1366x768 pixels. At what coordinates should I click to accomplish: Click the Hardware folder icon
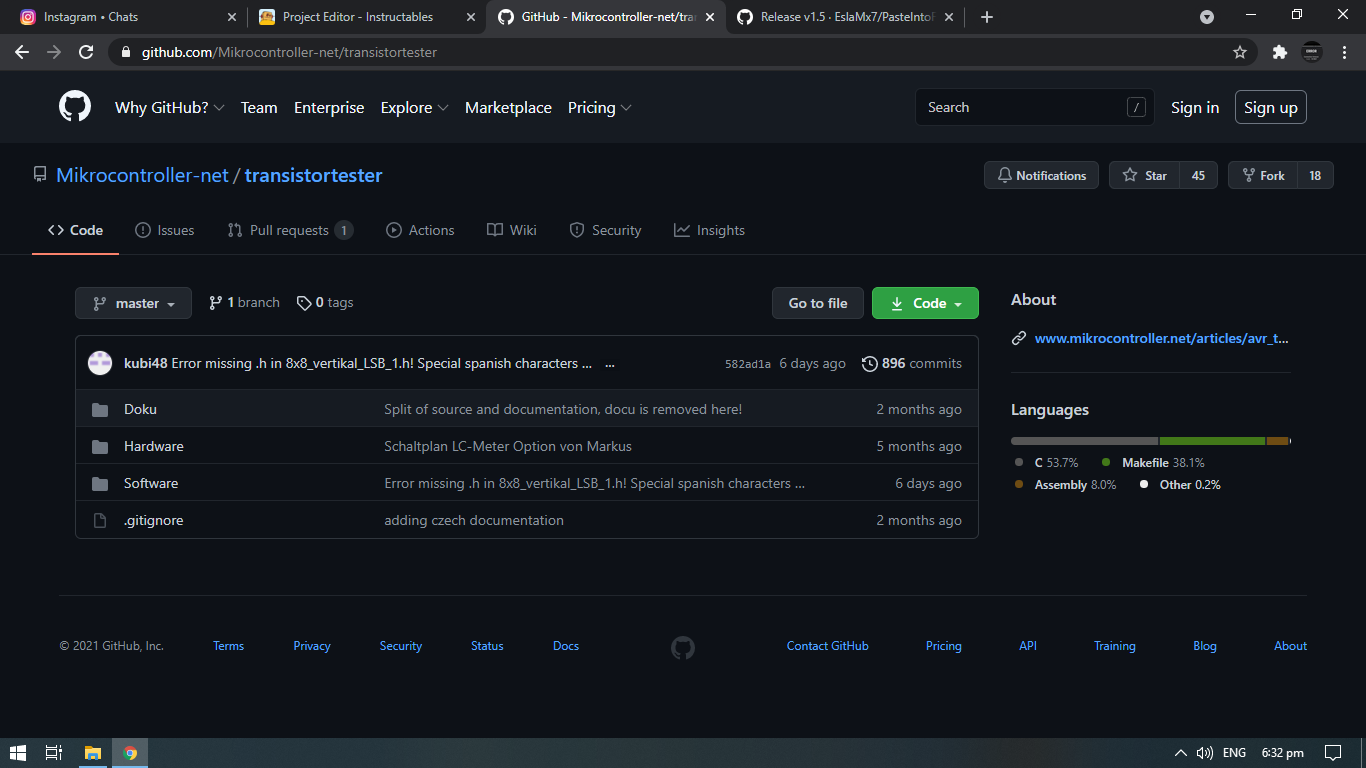coord(100,446)
